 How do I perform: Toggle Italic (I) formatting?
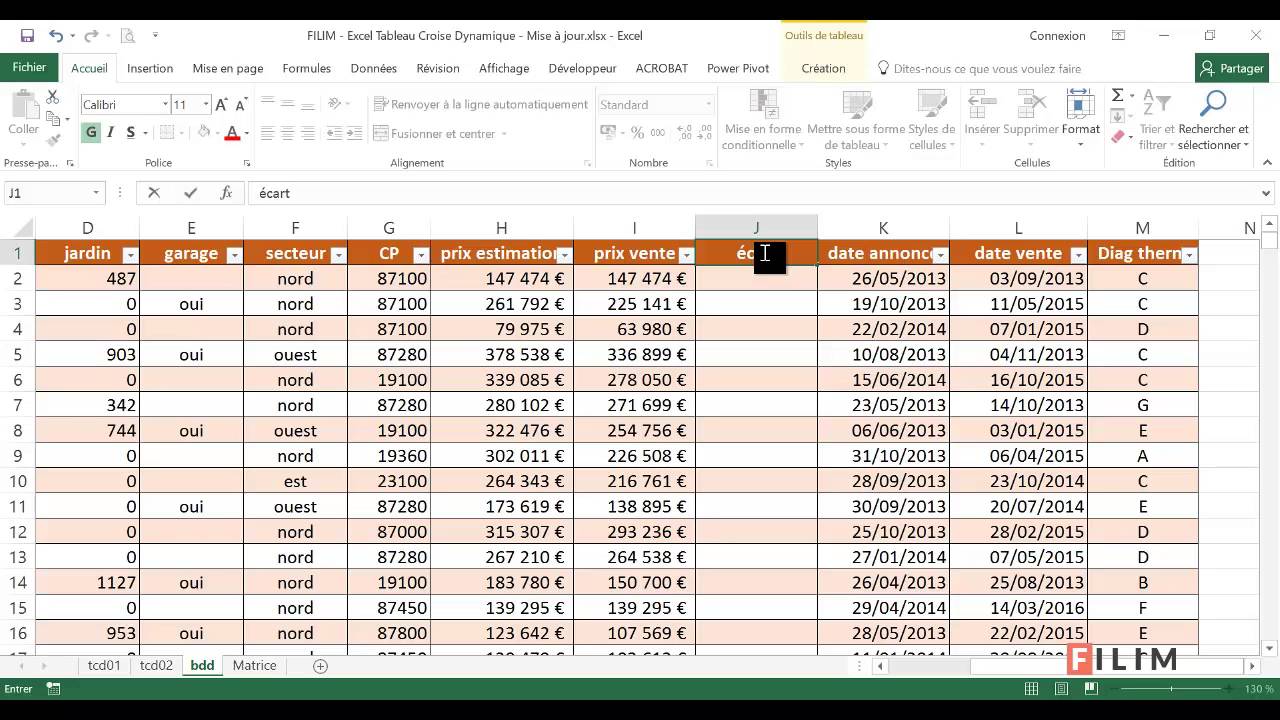[x=110, y=133]
